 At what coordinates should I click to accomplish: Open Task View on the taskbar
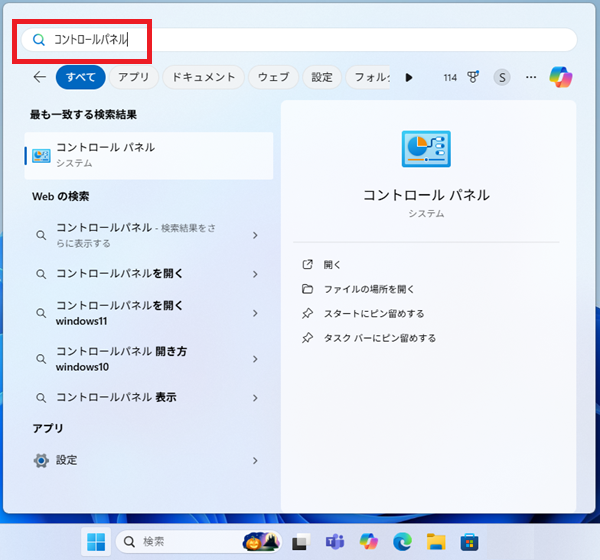(x=301, y=542)
